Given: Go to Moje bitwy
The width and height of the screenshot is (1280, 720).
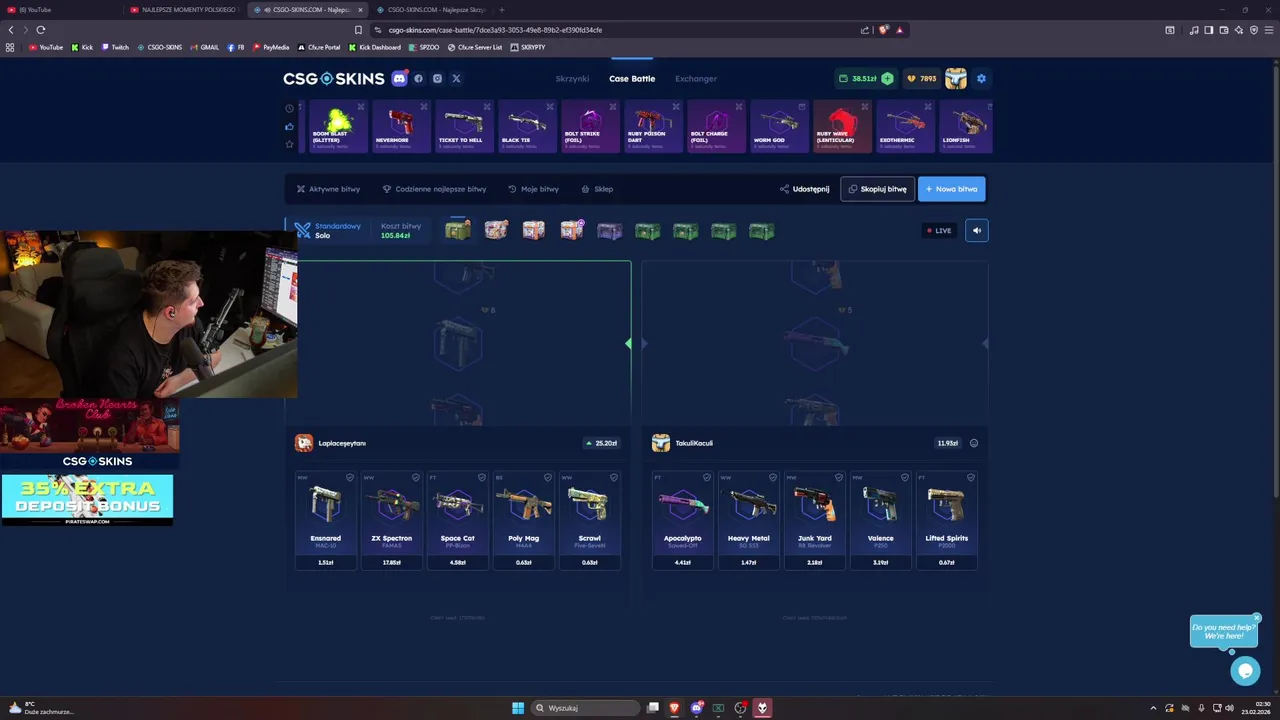Looking at the screenshot, I should [533, 189].
